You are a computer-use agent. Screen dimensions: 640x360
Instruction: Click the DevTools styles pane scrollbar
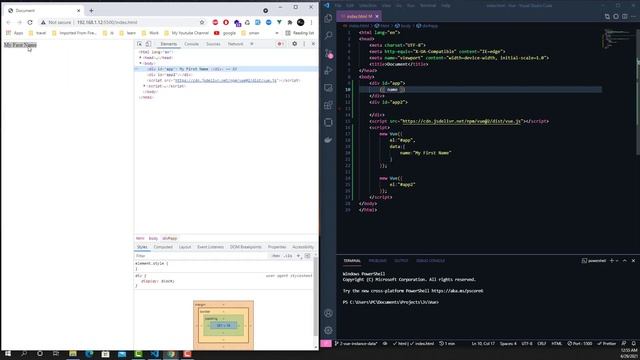(x=316, y=297)
